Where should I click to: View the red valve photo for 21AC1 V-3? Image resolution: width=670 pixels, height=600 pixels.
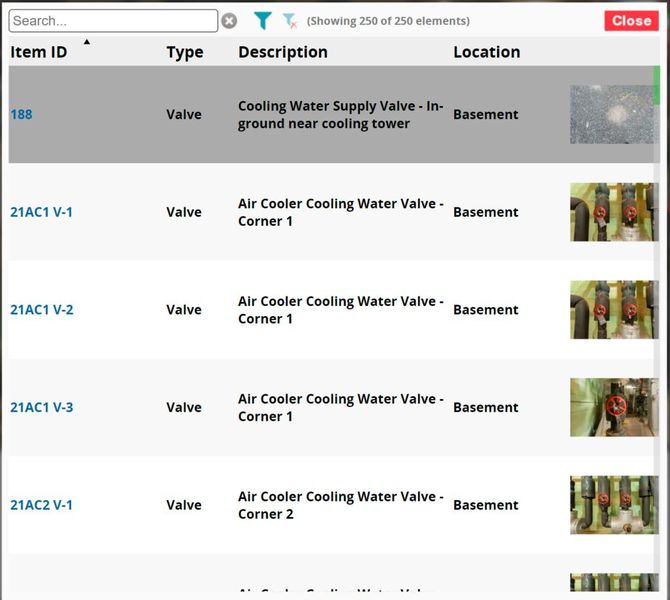coord(612,407)
